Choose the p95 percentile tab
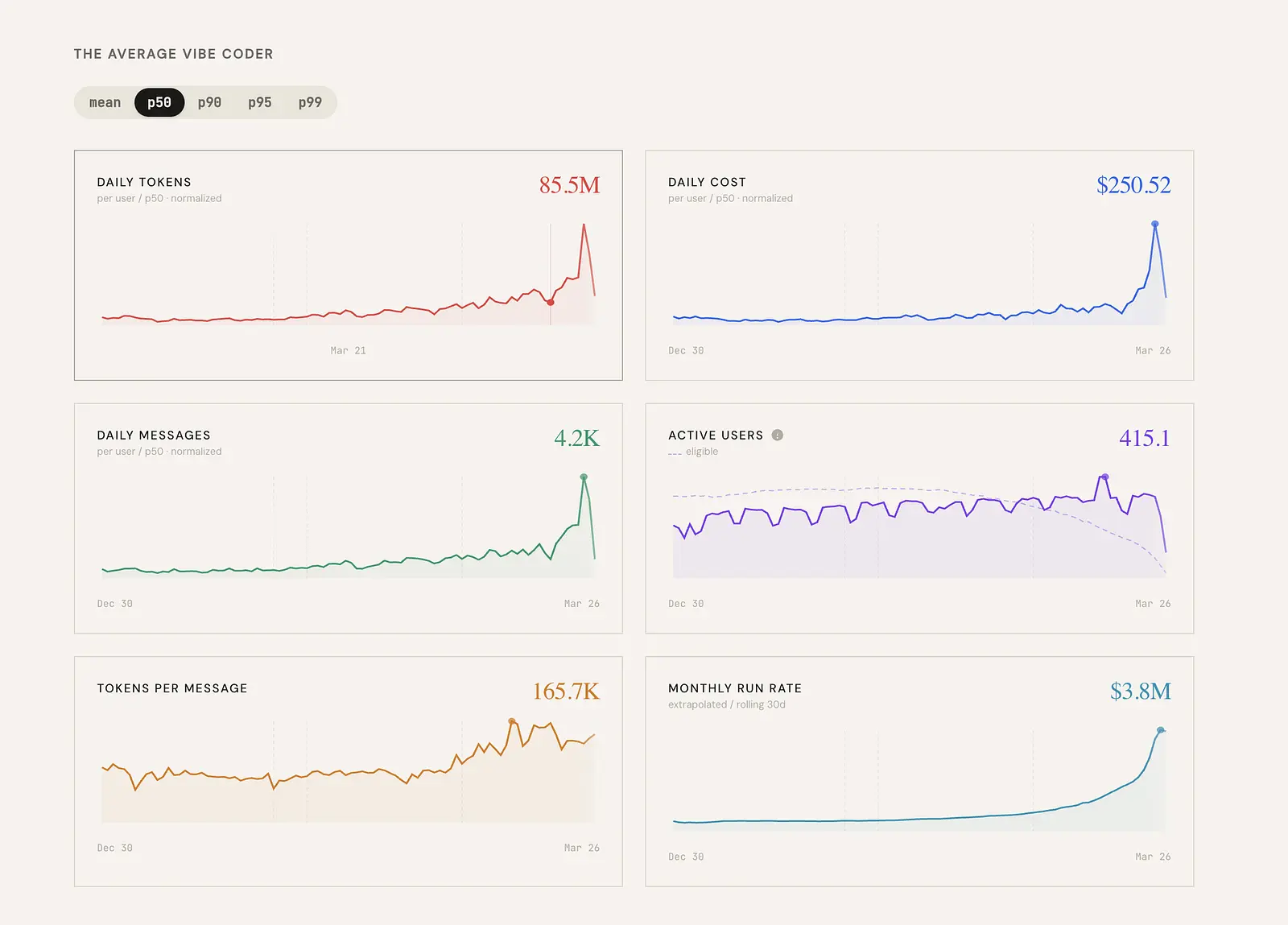This screenshot has height=925, width=1288. click(260, 102)
